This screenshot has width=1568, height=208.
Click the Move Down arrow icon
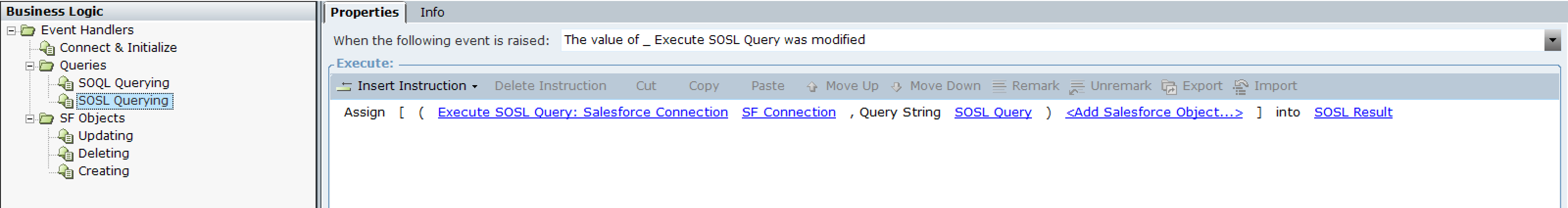(896, 86)
